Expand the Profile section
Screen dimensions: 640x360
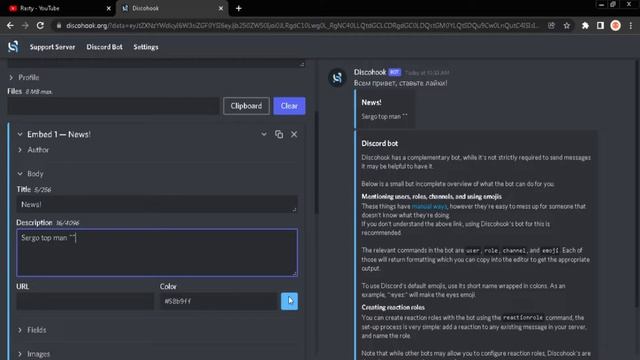(x=24, y=77)
